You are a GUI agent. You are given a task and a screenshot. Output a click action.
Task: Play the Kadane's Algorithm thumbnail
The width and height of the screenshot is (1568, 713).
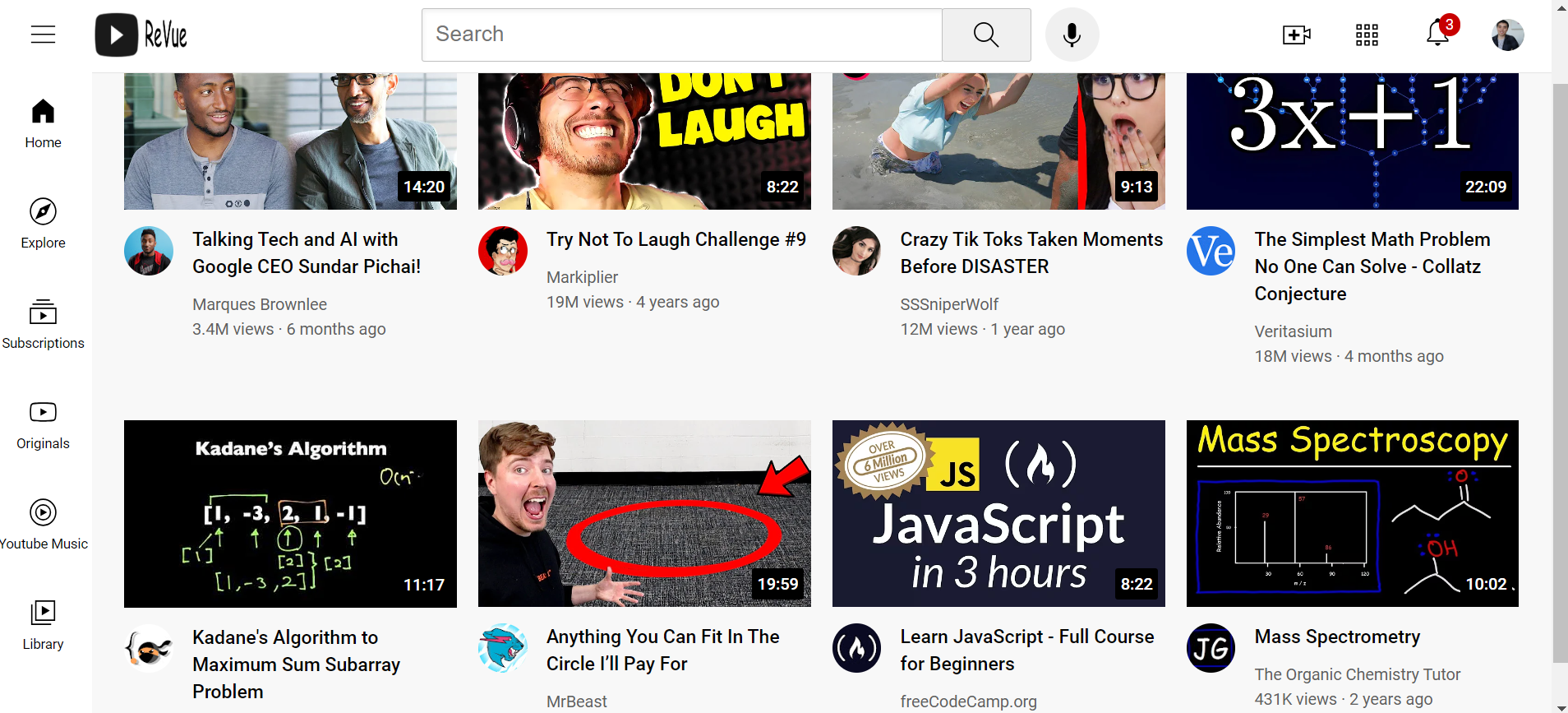pos(290,514)
